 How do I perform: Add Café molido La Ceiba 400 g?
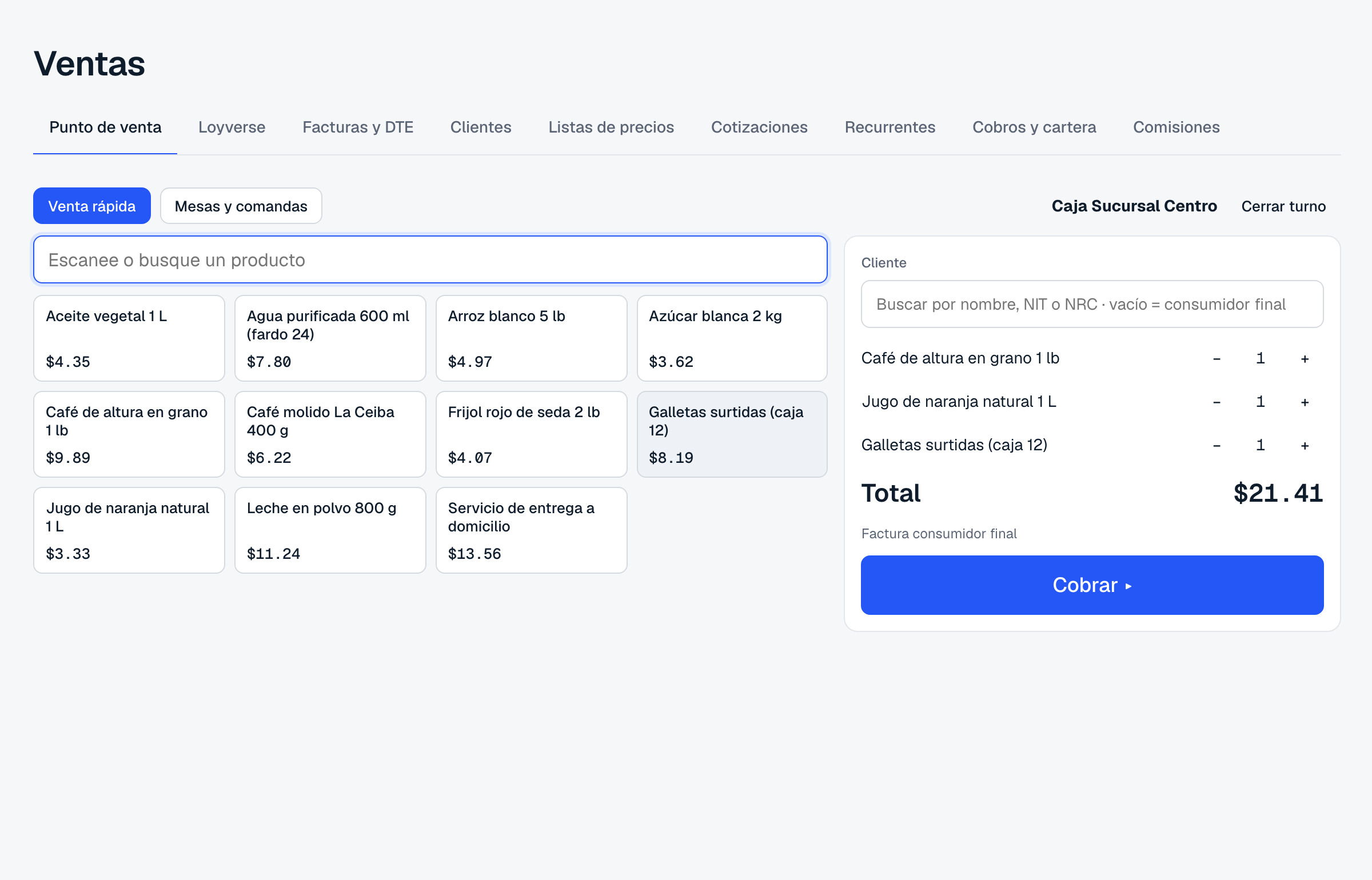point(330,434)
